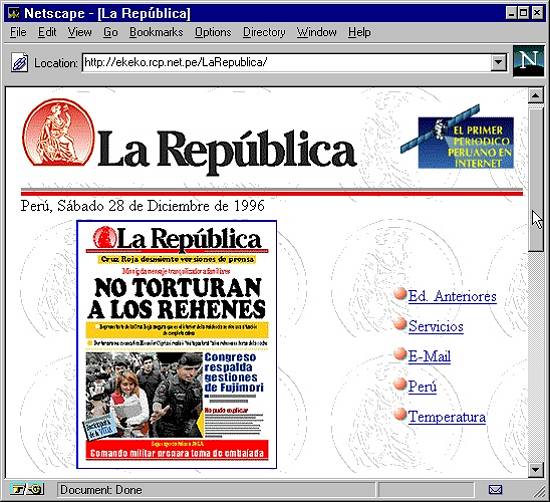This screenshot has width=550, height=502.
Task: Click the status bar progress indicator
Action: tap(426, 490)
